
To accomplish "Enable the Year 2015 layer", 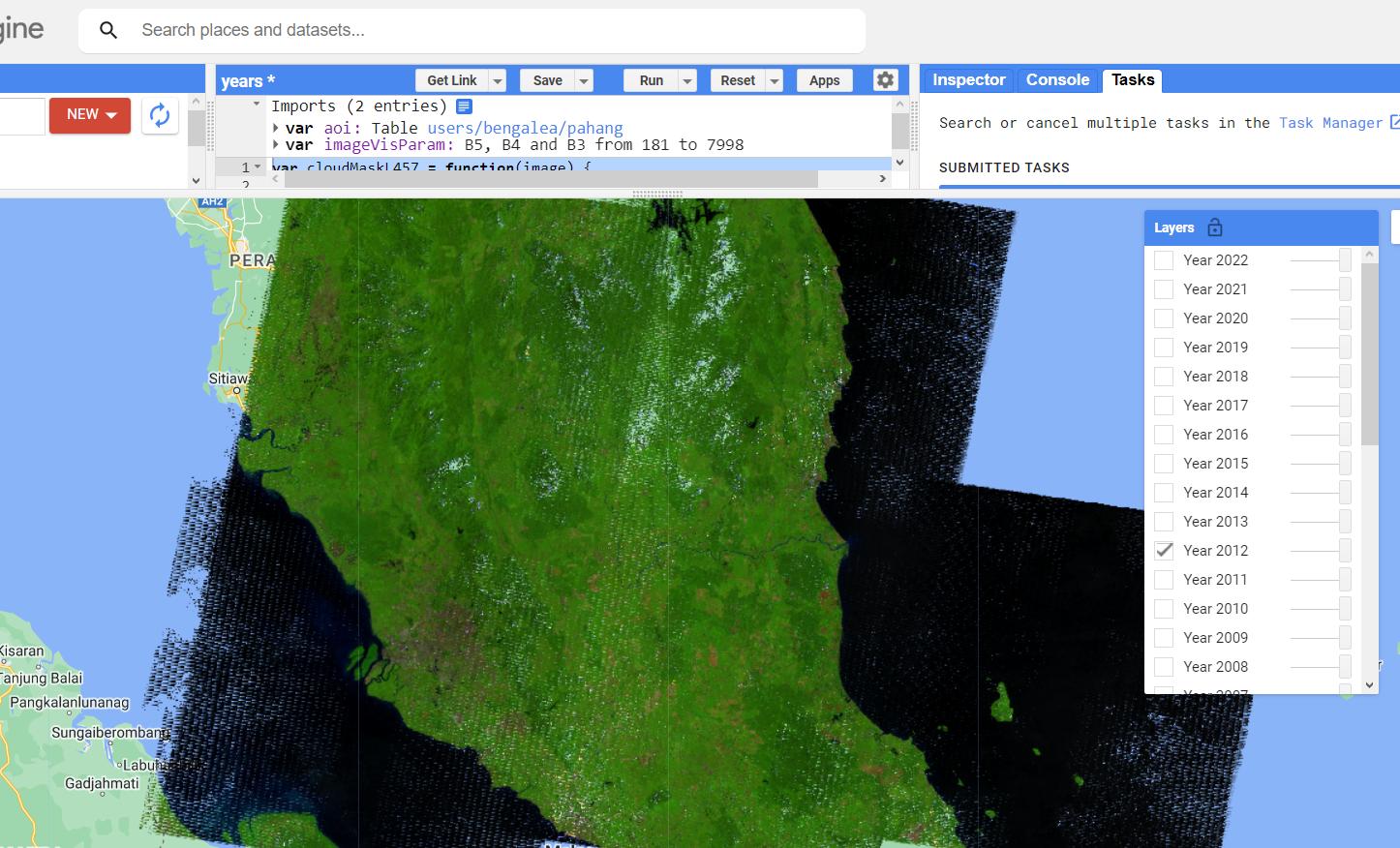I will click(1164, 464).
